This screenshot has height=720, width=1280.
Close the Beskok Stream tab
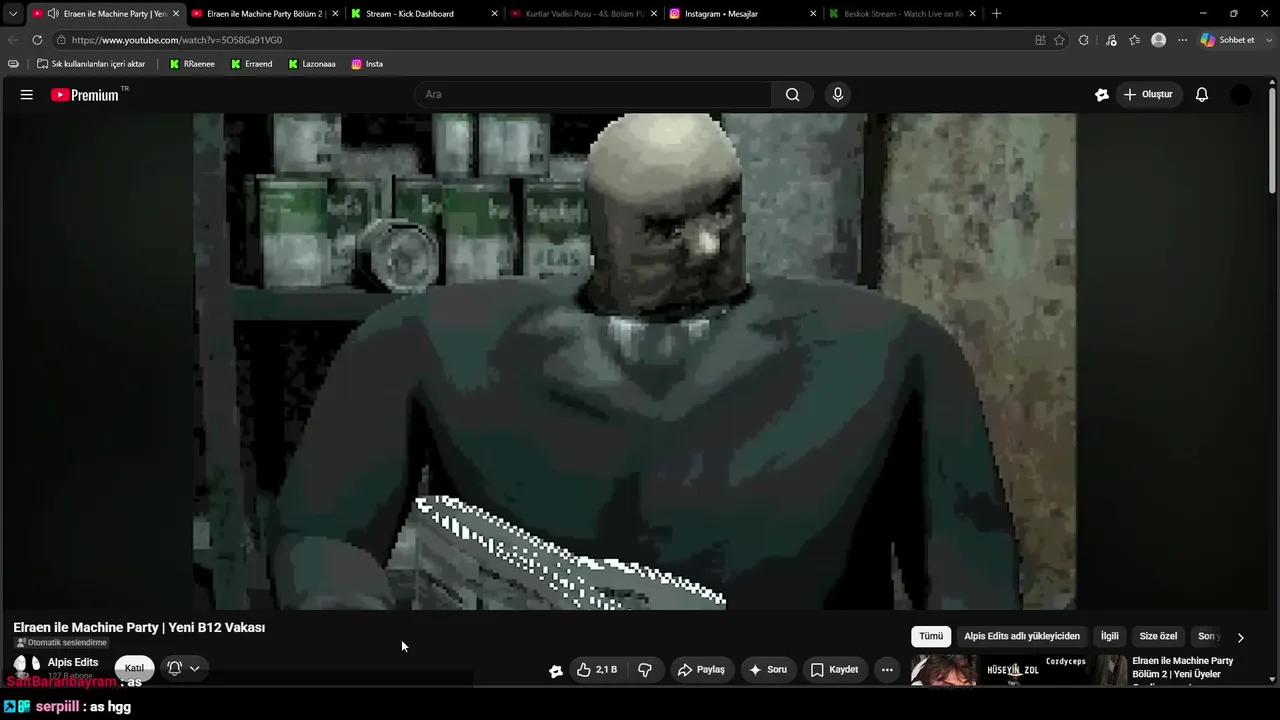973,14
